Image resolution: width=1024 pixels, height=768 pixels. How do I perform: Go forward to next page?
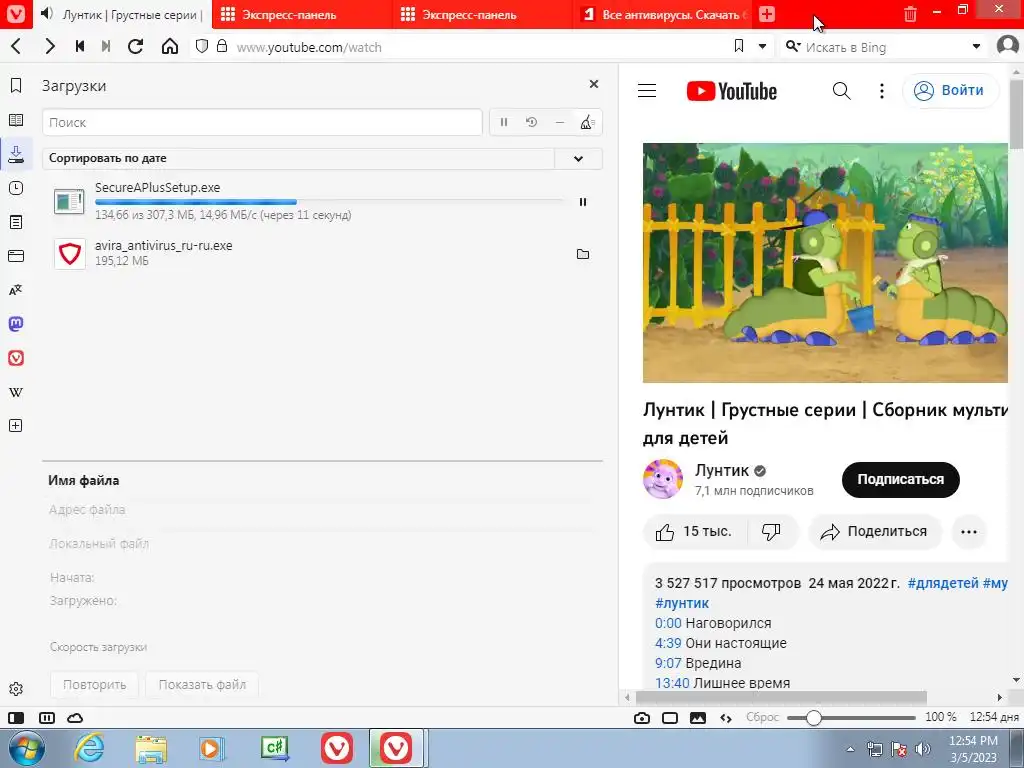50,46
